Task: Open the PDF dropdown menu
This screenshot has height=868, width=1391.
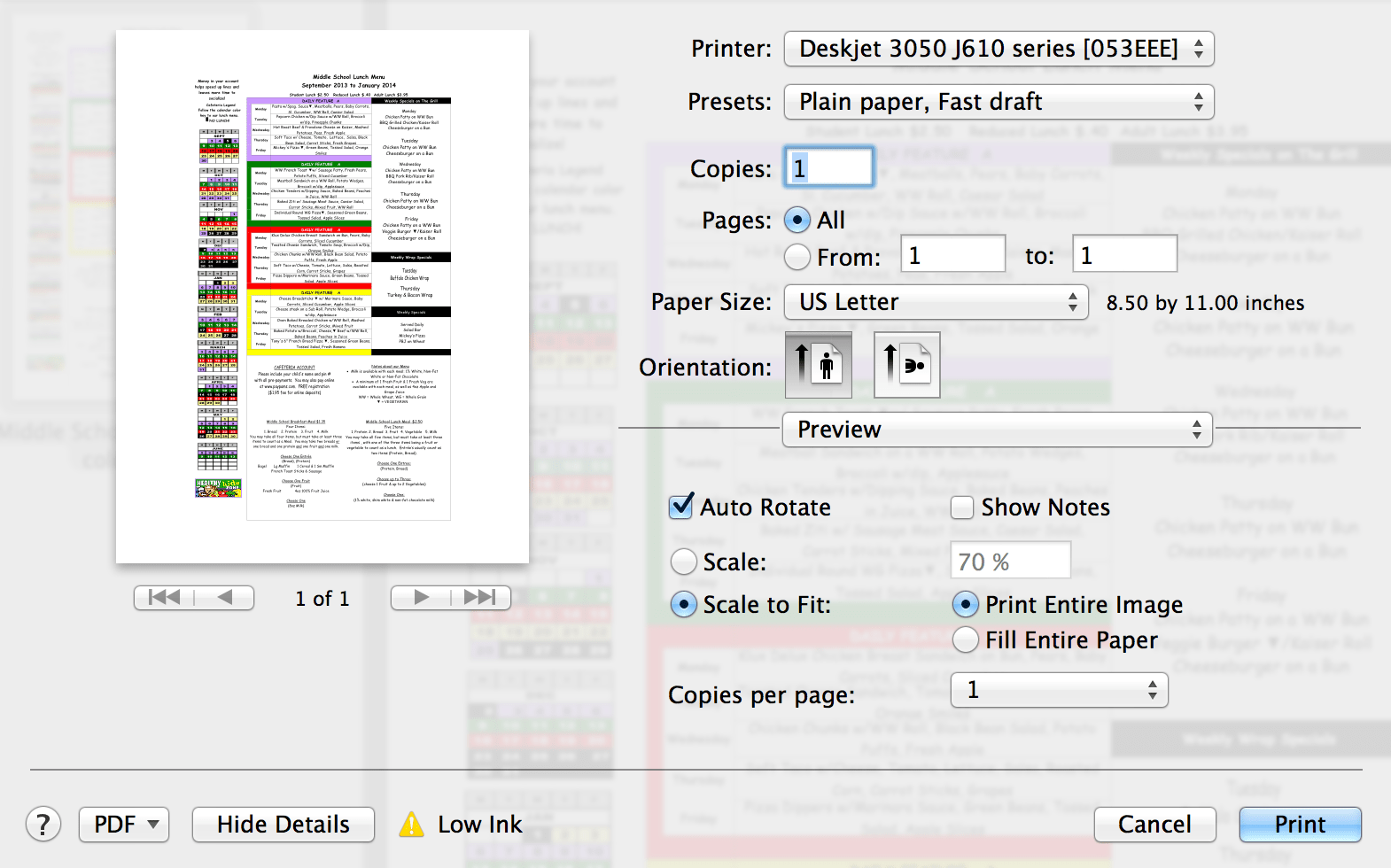Action: (x=124, y=825)
